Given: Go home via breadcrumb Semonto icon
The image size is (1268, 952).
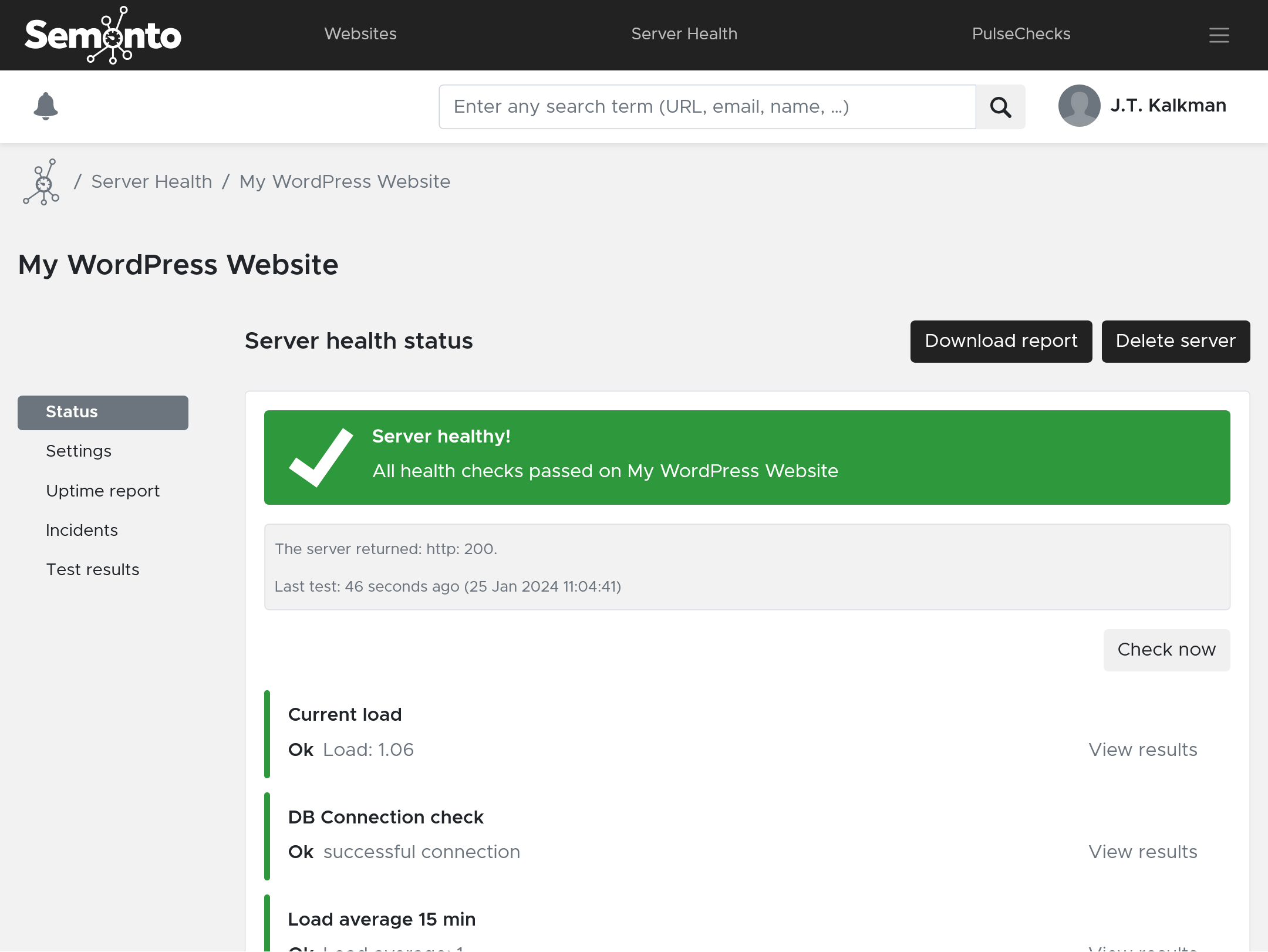Looking at the screenshot, I should 42,182.
